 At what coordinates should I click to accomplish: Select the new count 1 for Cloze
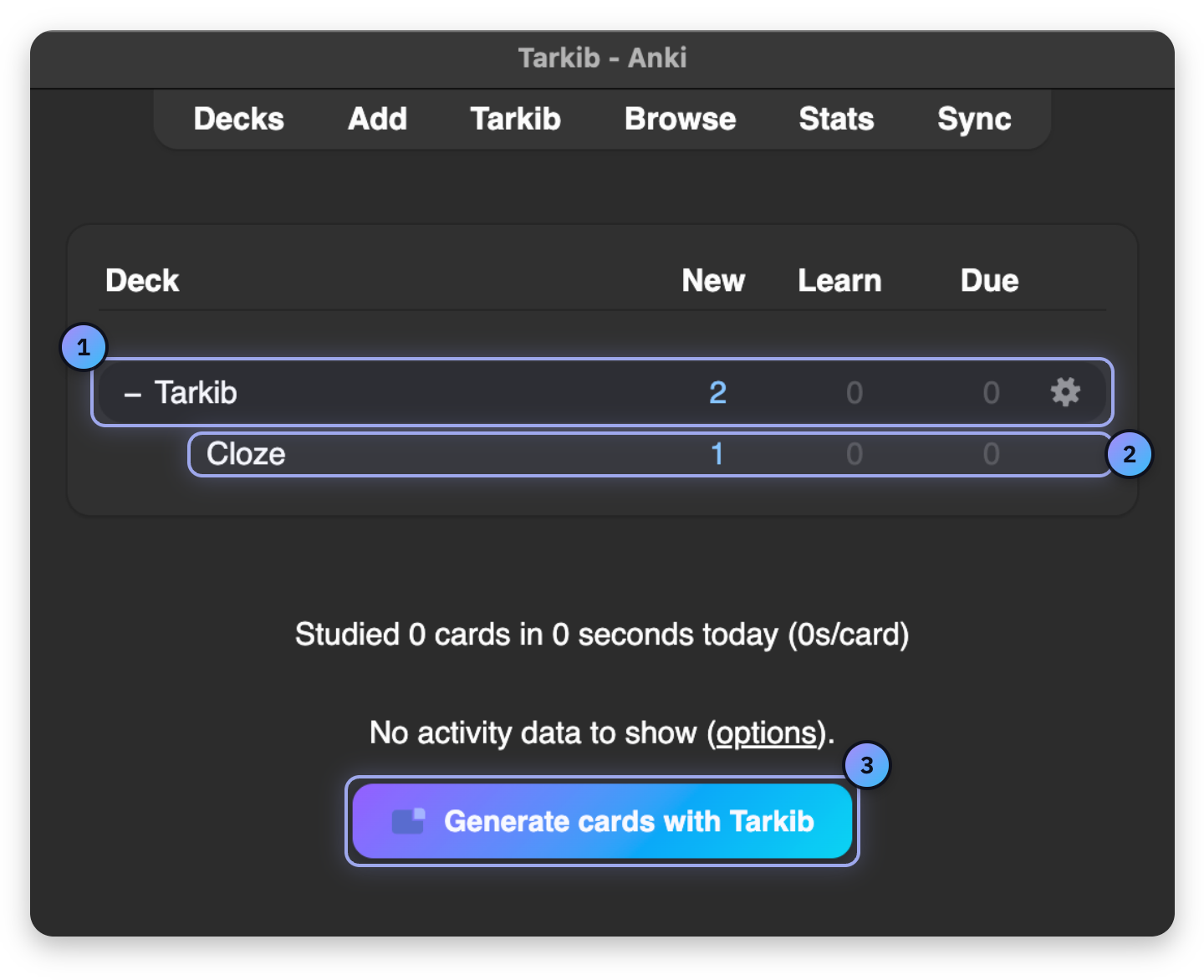[717, 454]
